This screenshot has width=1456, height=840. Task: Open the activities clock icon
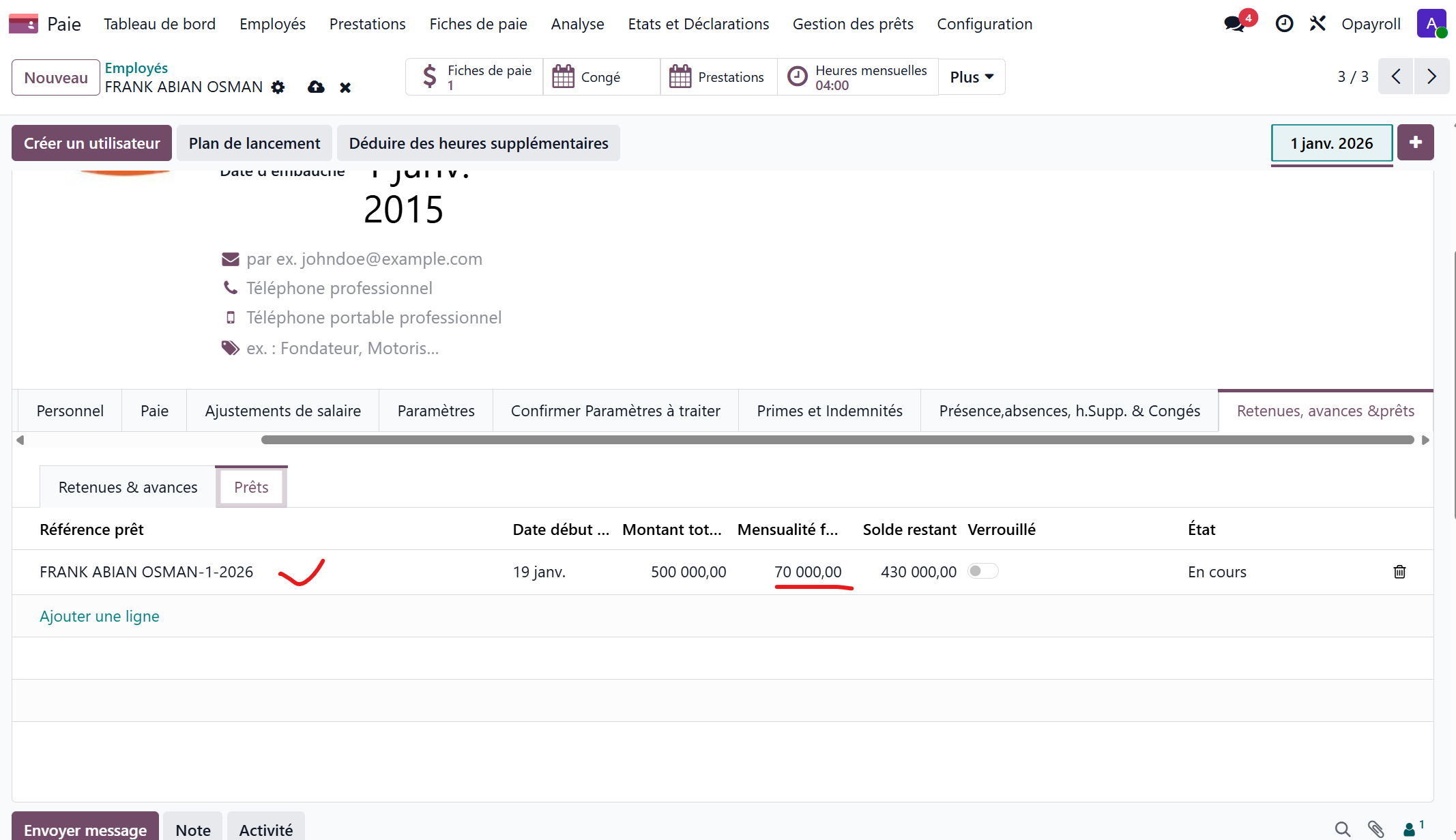[1284, 24]
